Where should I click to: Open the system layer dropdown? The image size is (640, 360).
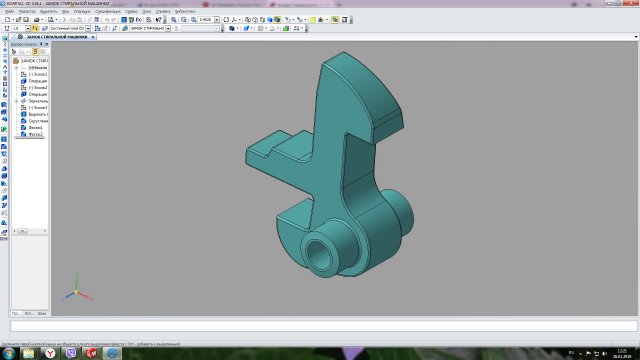(x=88, y=28)
